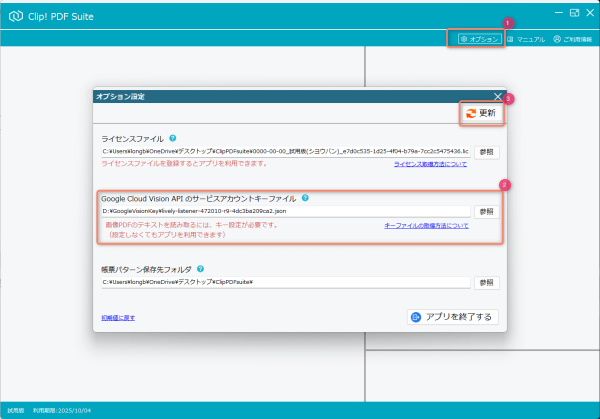Click help icon beside Google Cloud Vision API label
600x419 pixels.
(305, 198)
